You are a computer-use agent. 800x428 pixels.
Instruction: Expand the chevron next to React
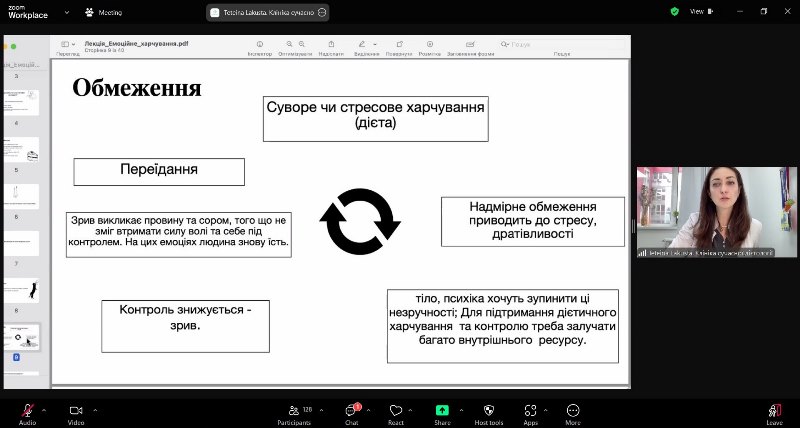coord(411,410)
